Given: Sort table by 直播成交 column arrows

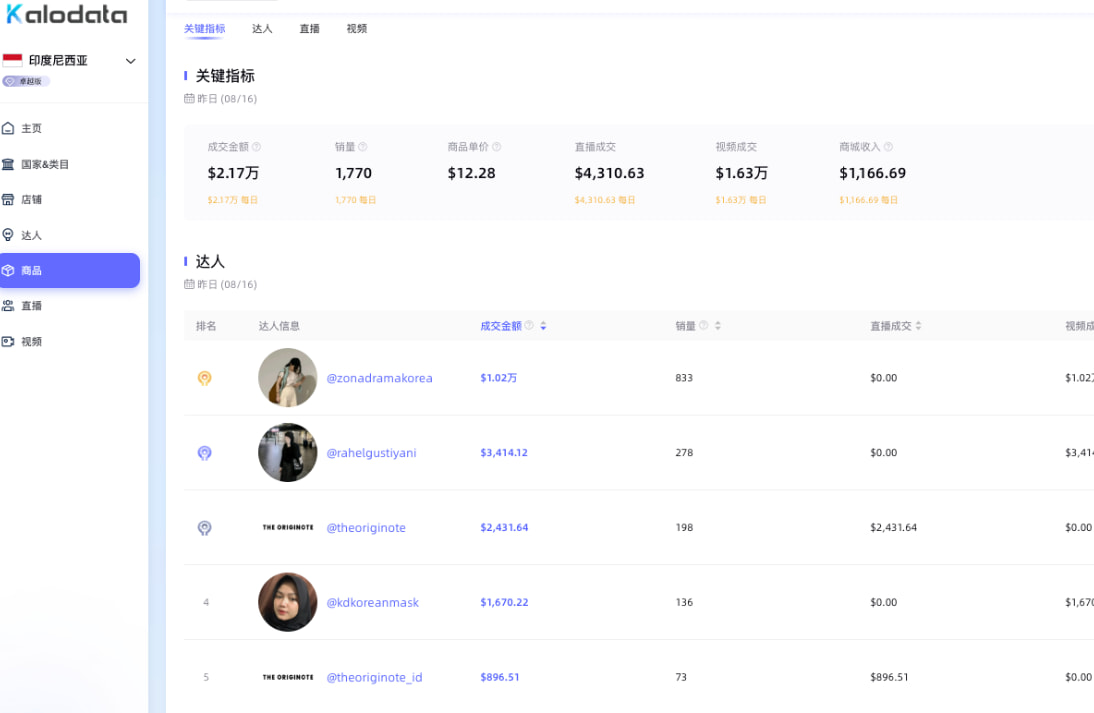Looking at the screenshot, I should coord(918,326).
